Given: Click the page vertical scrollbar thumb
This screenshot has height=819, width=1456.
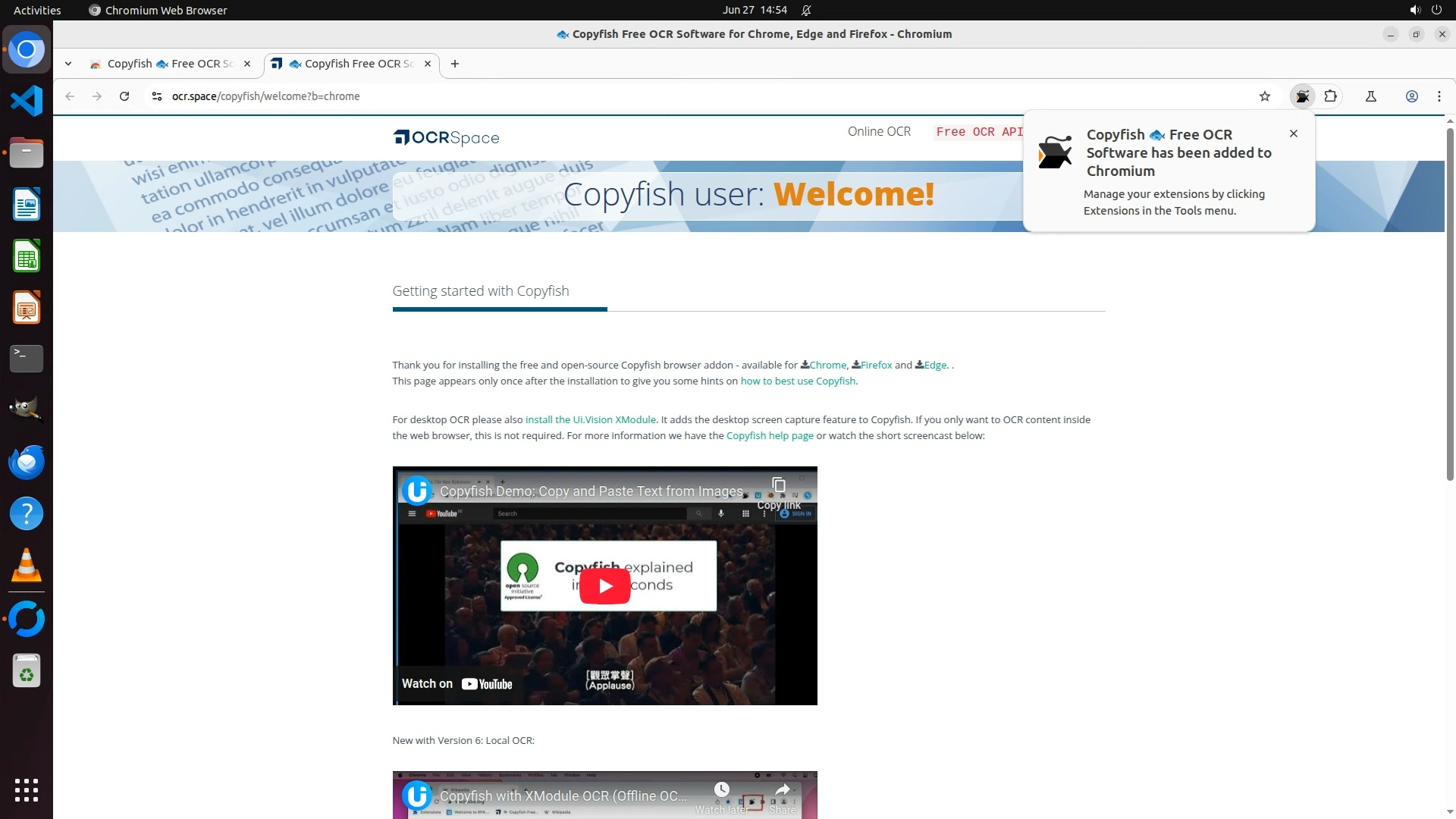Looking at the screenshot, I should [1449, 303].
